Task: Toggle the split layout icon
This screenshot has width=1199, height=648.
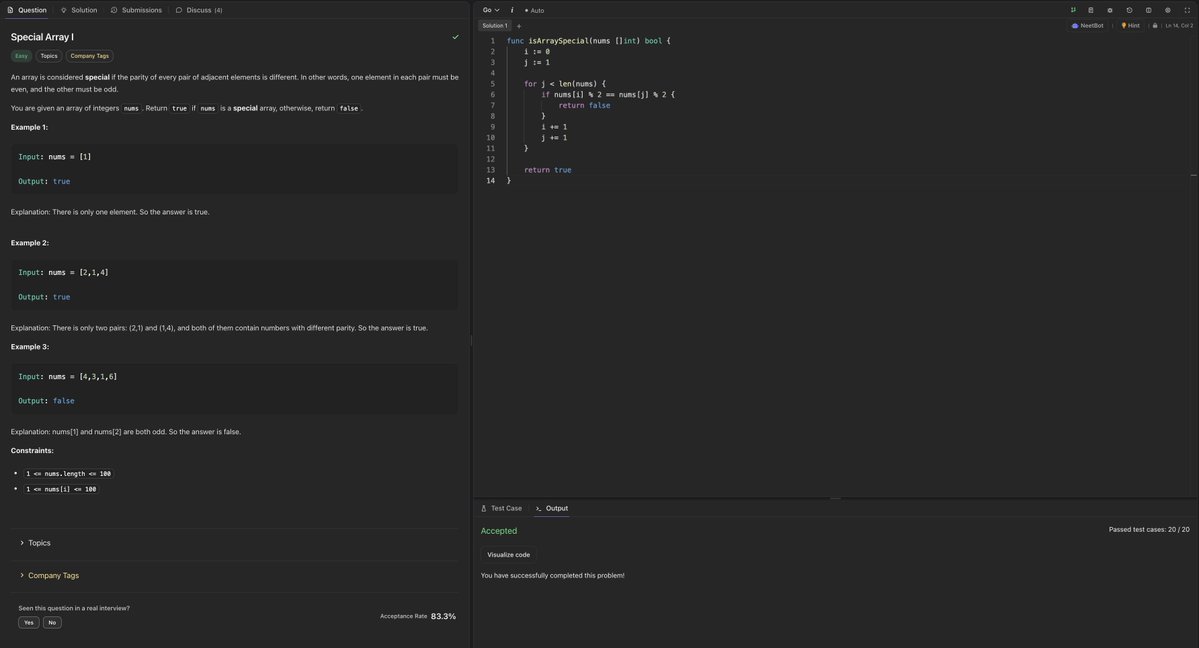Action: click(x=1148, y=10)
